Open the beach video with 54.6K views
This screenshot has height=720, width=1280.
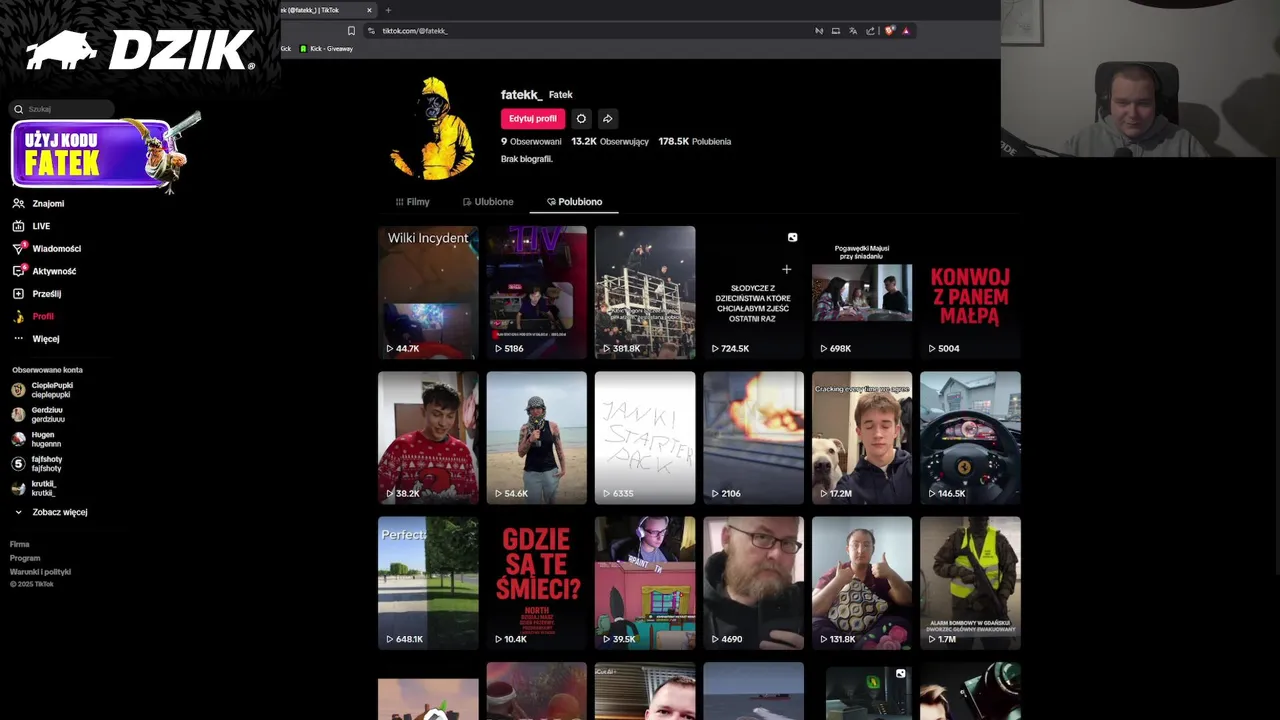tap(536, 438)
